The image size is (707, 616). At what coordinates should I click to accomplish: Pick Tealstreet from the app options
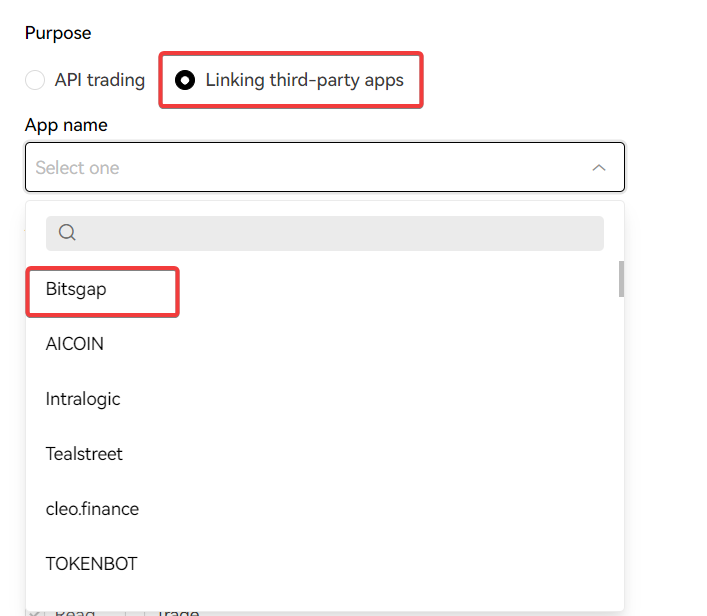(x=84, y=454)
